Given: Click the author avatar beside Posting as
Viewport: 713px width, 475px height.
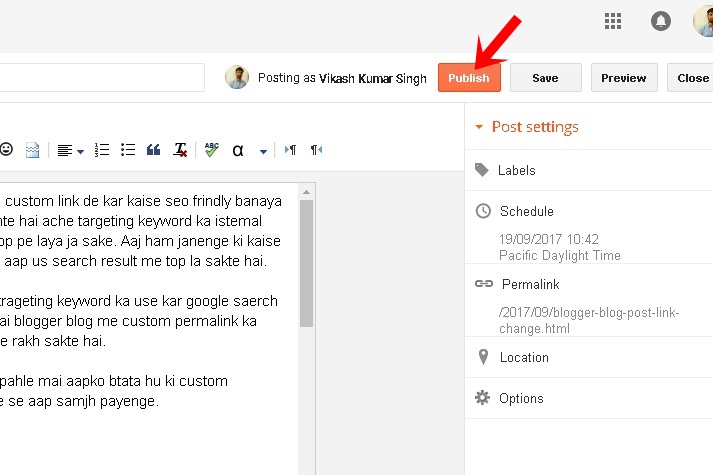Looking at the screenshot, I should tap(237, 77).
